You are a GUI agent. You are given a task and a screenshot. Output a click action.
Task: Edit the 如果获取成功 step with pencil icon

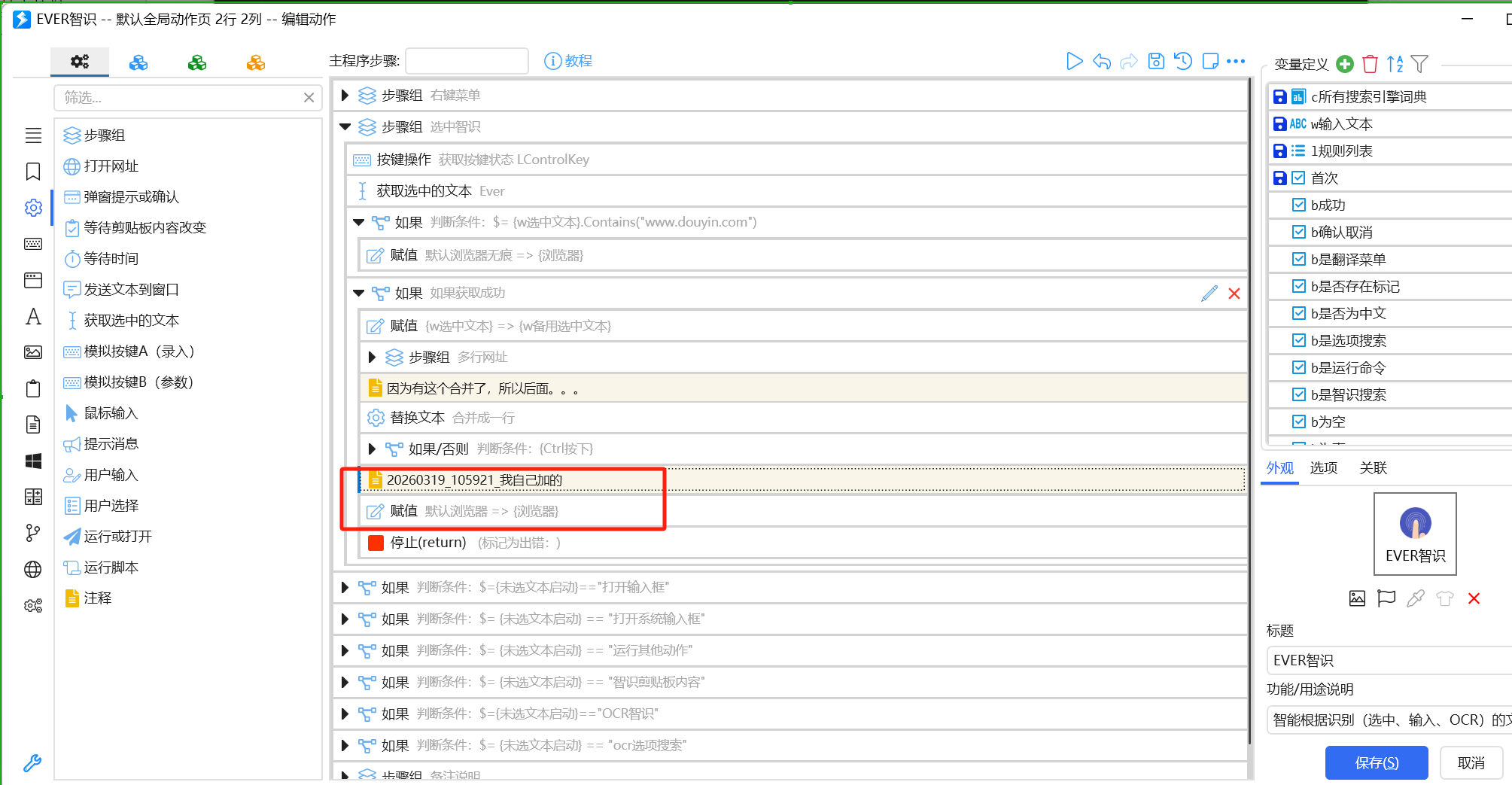(1209, 294)
